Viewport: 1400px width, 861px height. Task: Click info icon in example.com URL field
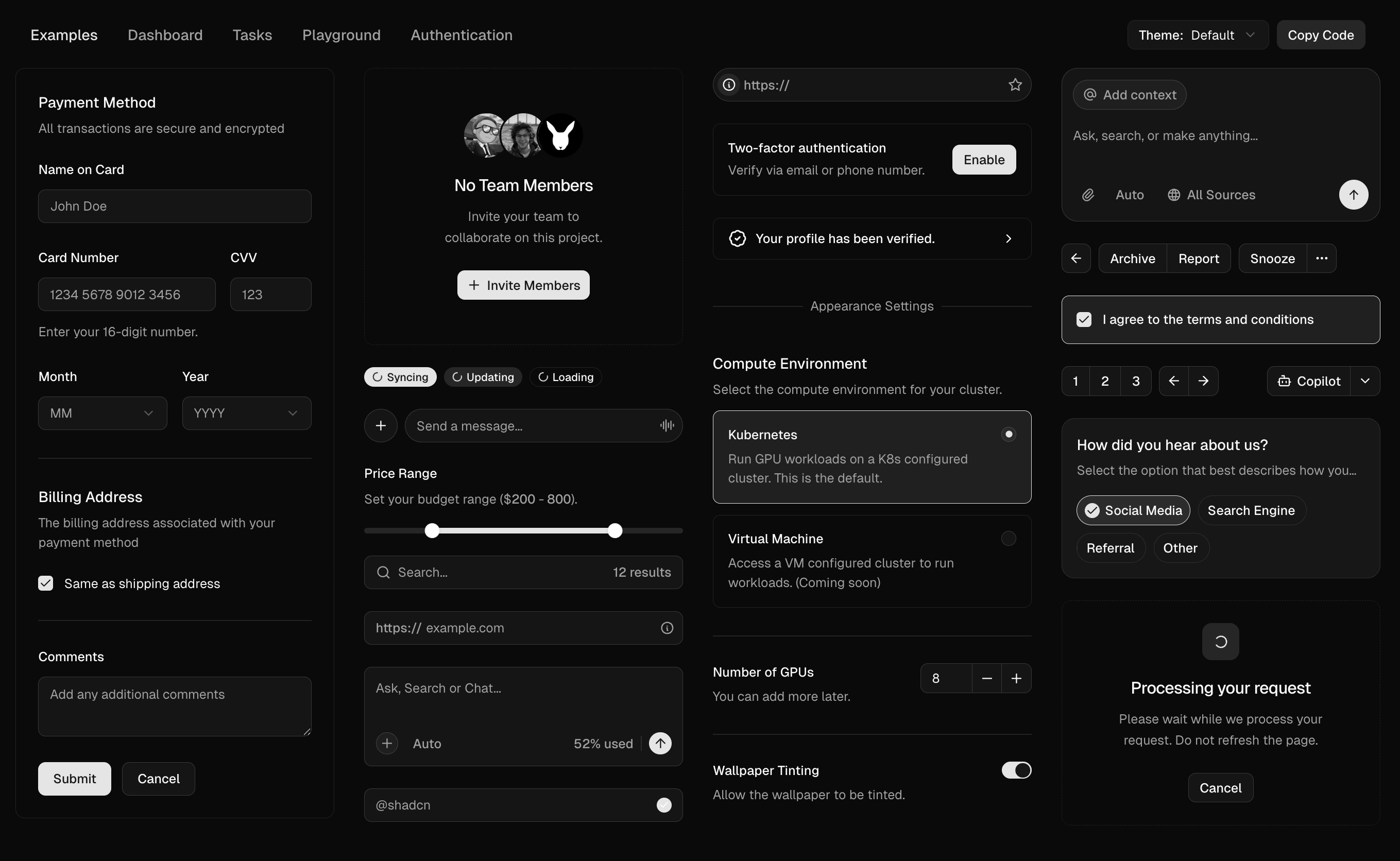coord(667,628)
